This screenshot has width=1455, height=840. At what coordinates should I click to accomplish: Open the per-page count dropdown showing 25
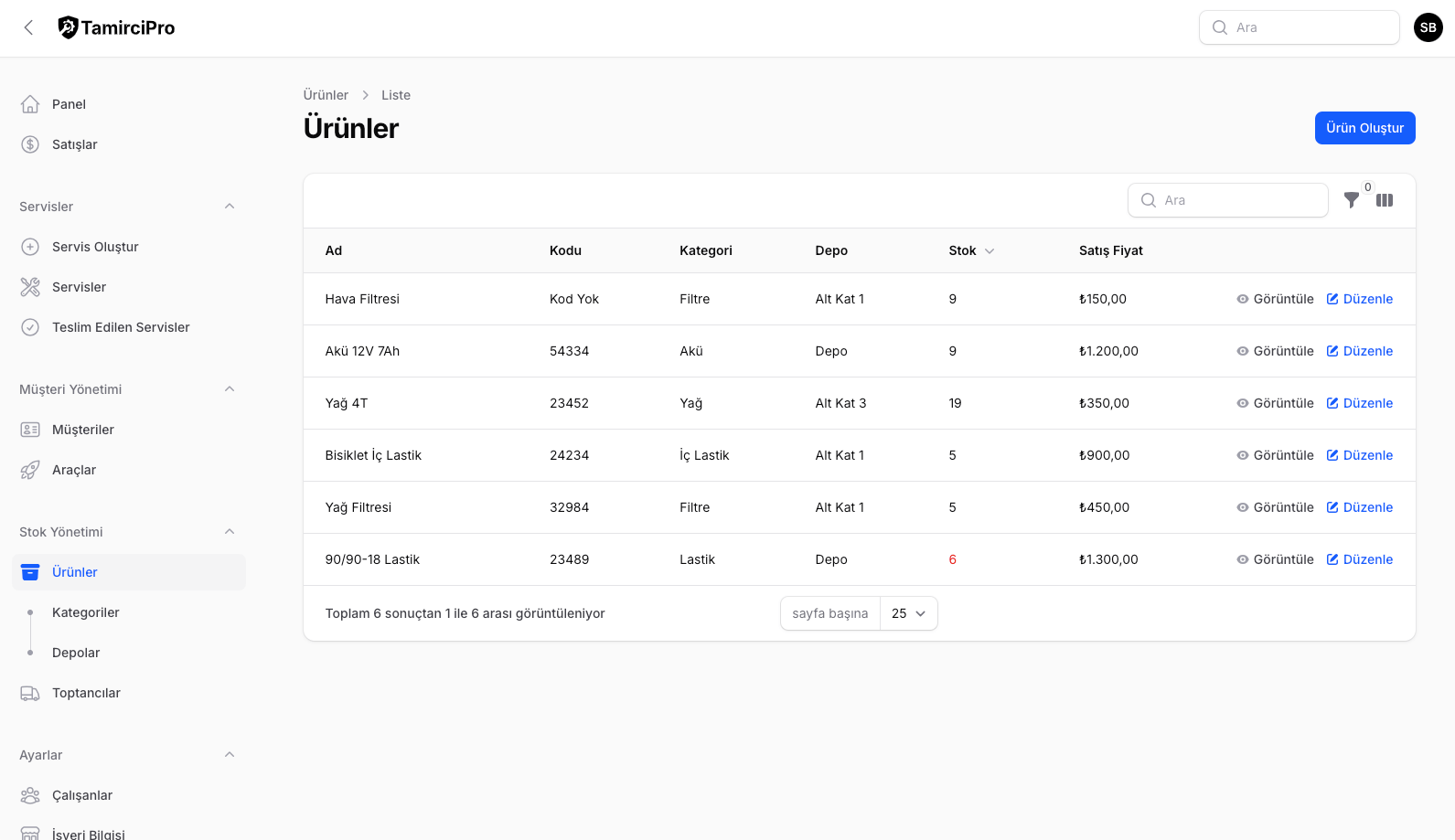coord(908,613)
